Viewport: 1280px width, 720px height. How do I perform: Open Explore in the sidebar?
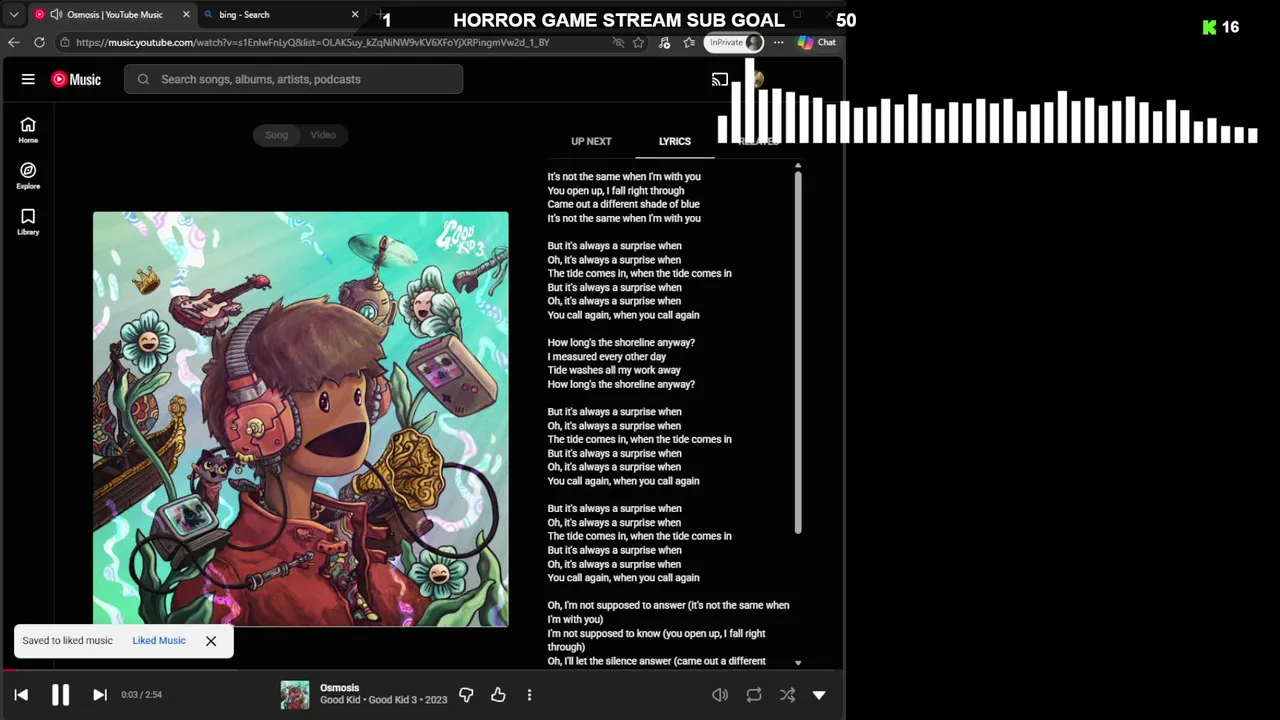[28, 176]
